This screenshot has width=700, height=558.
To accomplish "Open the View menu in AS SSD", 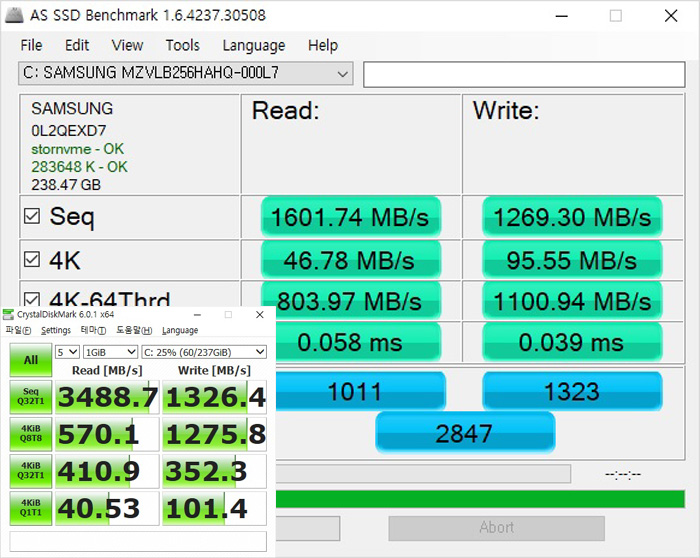I will [127, 46].
